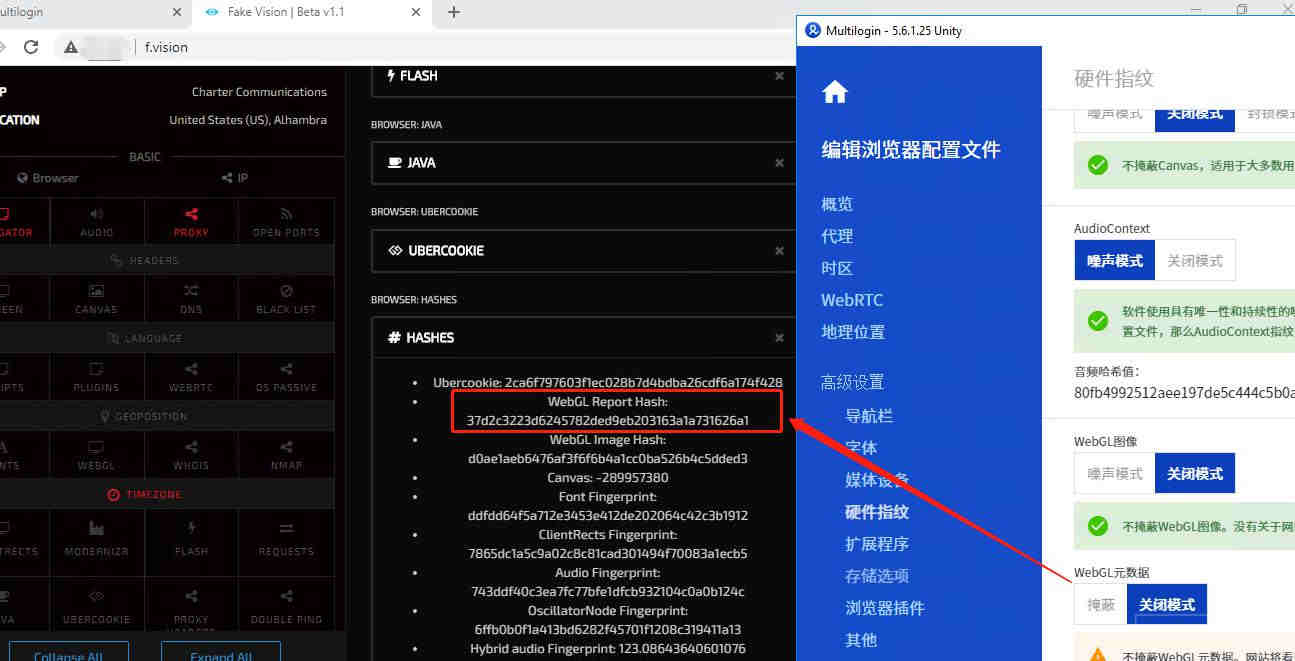Screen dimensions: 1295x661
Task: Reload the f.vision page
Action: [31, 47]
